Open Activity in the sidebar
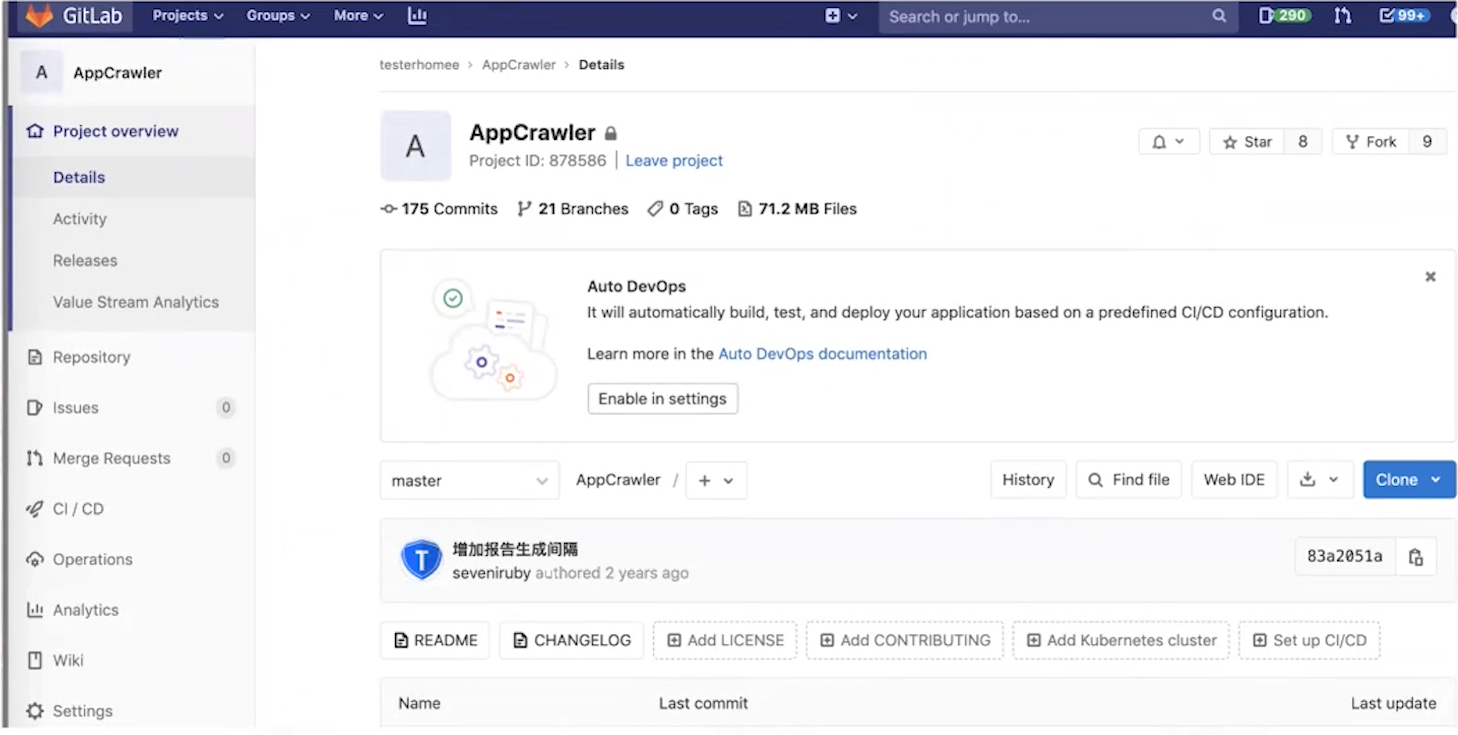1458x735 pixels. [x=80, y=219]
